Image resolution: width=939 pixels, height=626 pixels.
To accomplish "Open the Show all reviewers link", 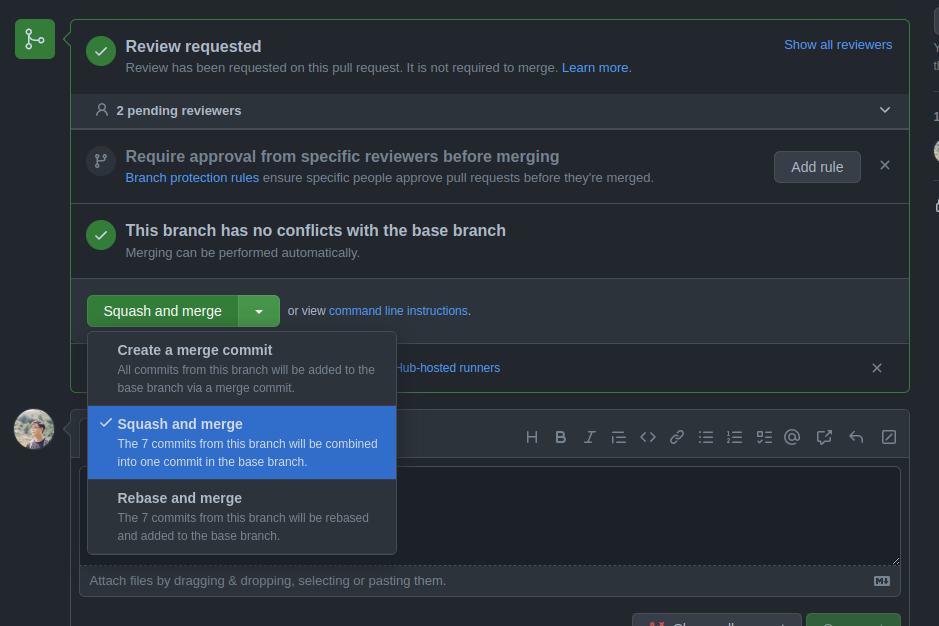I will click(x=837, y=45).
